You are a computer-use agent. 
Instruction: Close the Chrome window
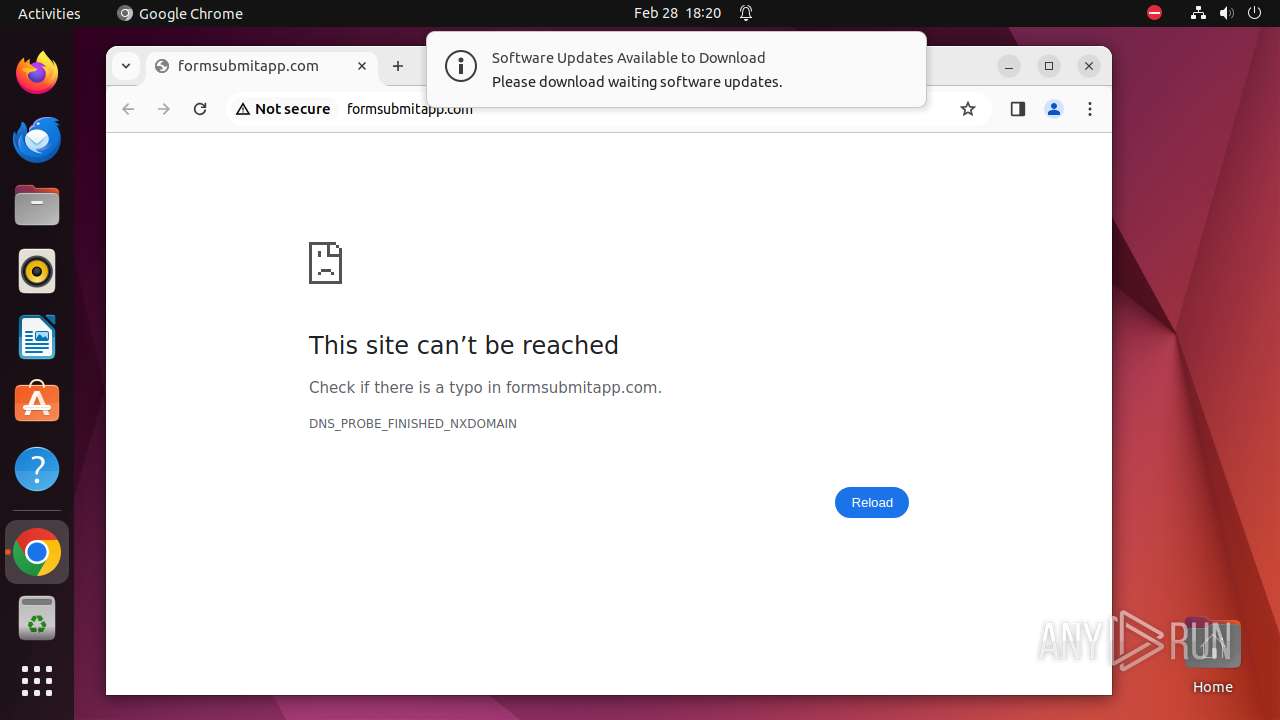point(1089,66)
